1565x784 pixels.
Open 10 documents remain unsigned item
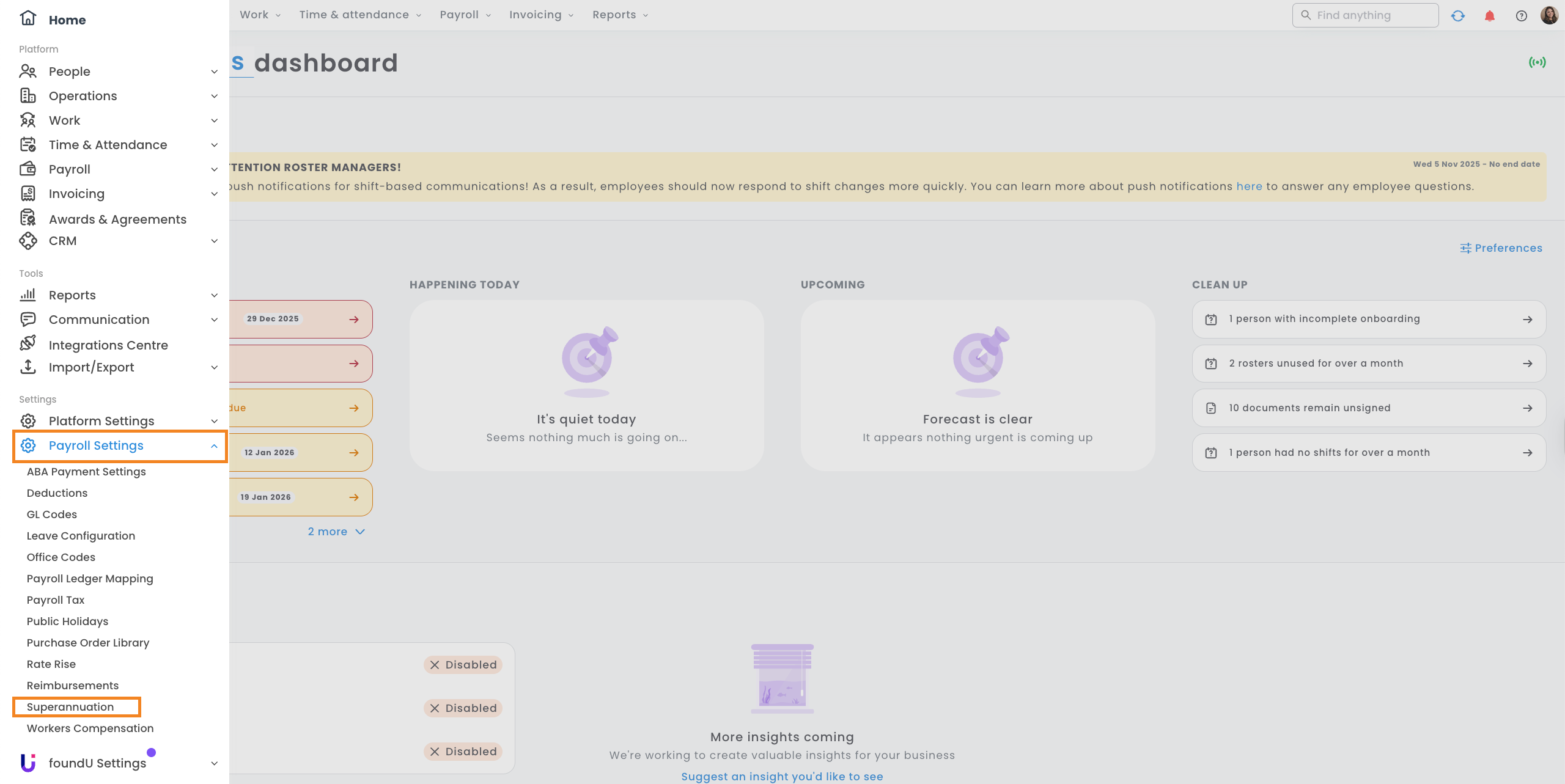[x=1368, y=408]
